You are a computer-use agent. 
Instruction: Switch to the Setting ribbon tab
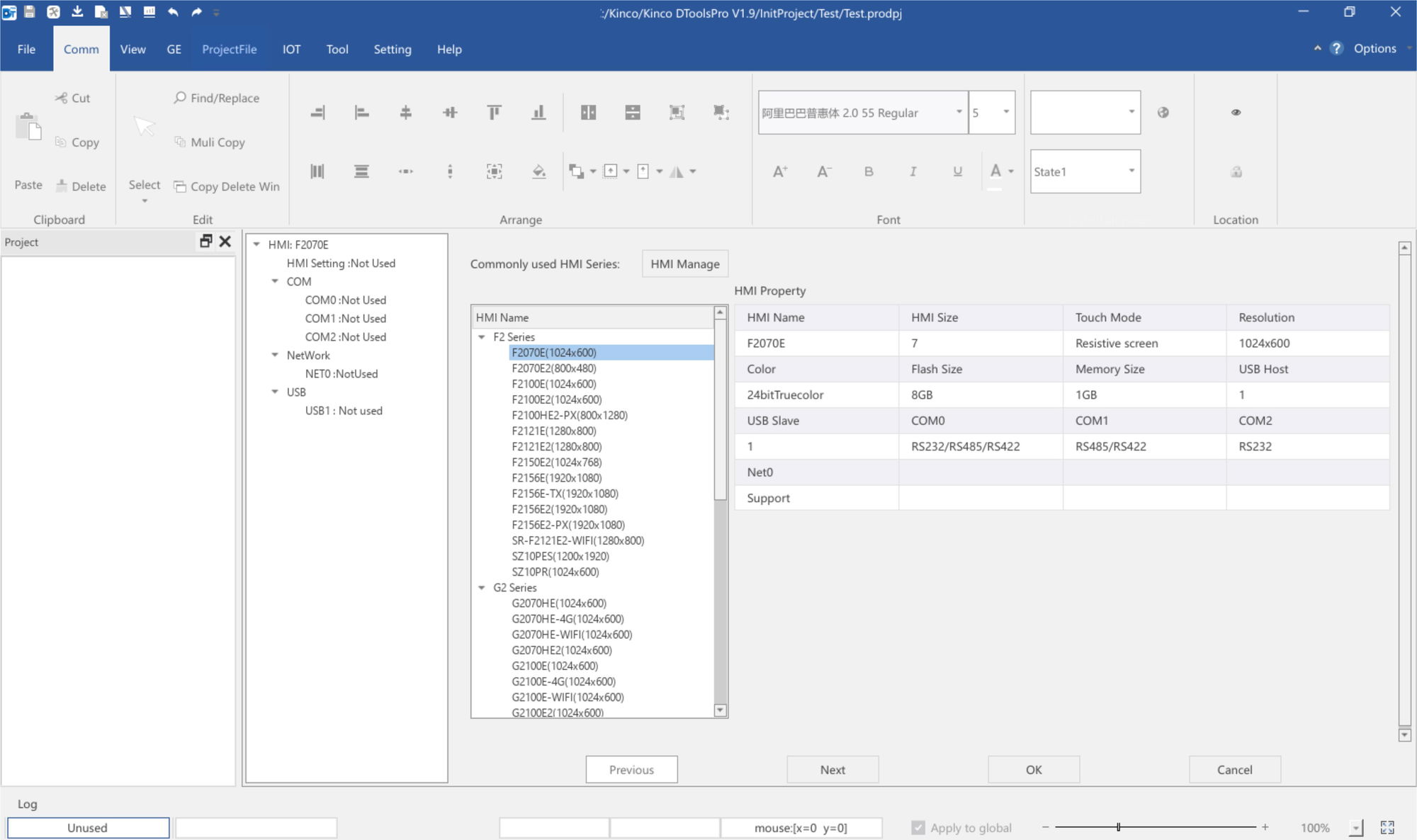(x=392, y=49)
